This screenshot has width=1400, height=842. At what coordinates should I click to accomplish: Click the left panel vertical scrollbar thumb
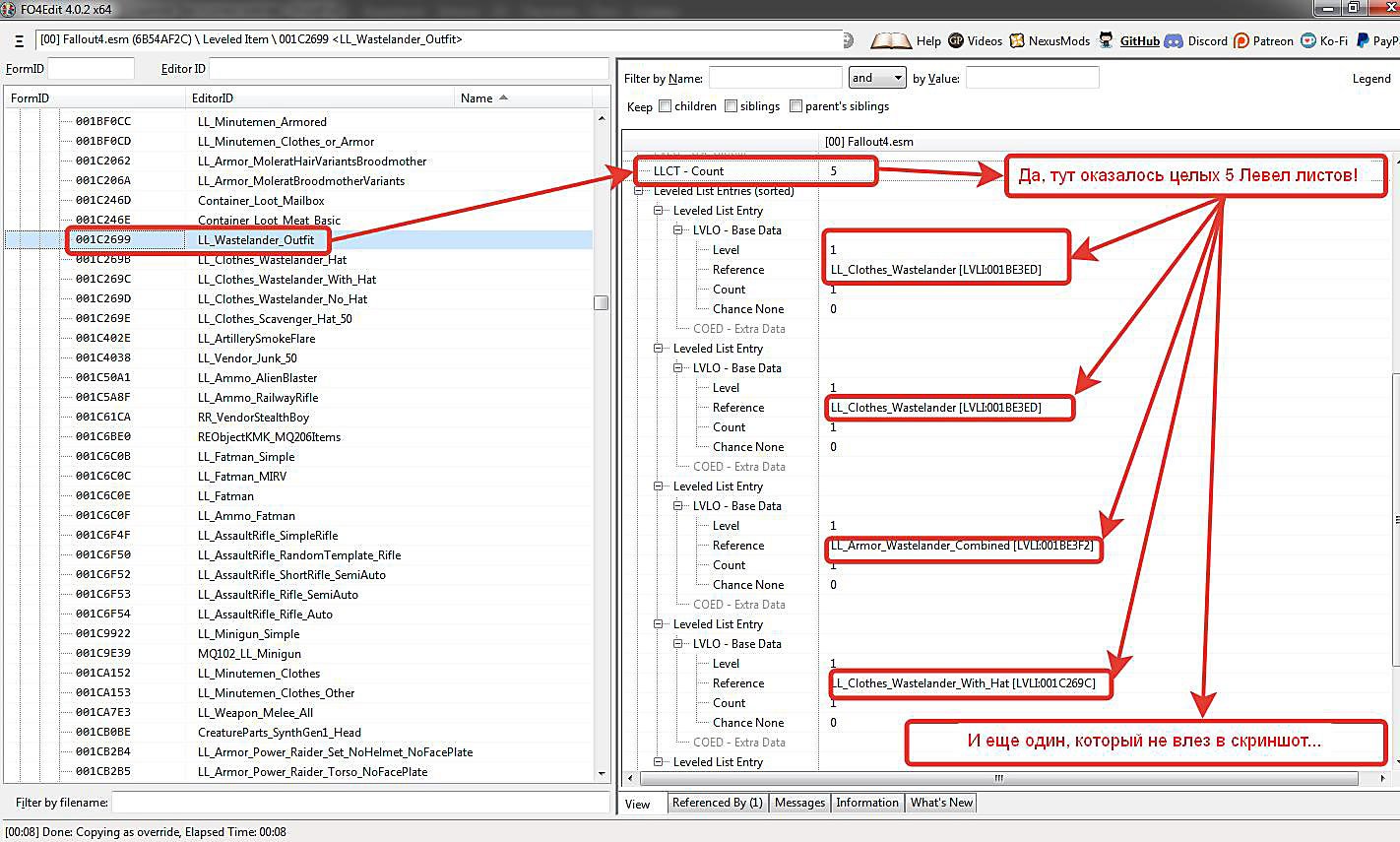(x=601, y=302)
